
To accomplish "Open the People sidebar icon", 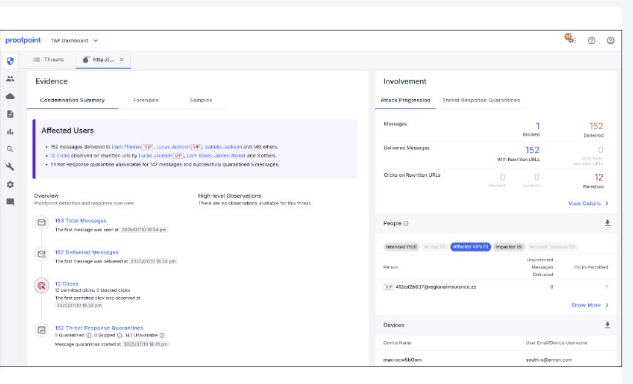I will tap(10, 79).
